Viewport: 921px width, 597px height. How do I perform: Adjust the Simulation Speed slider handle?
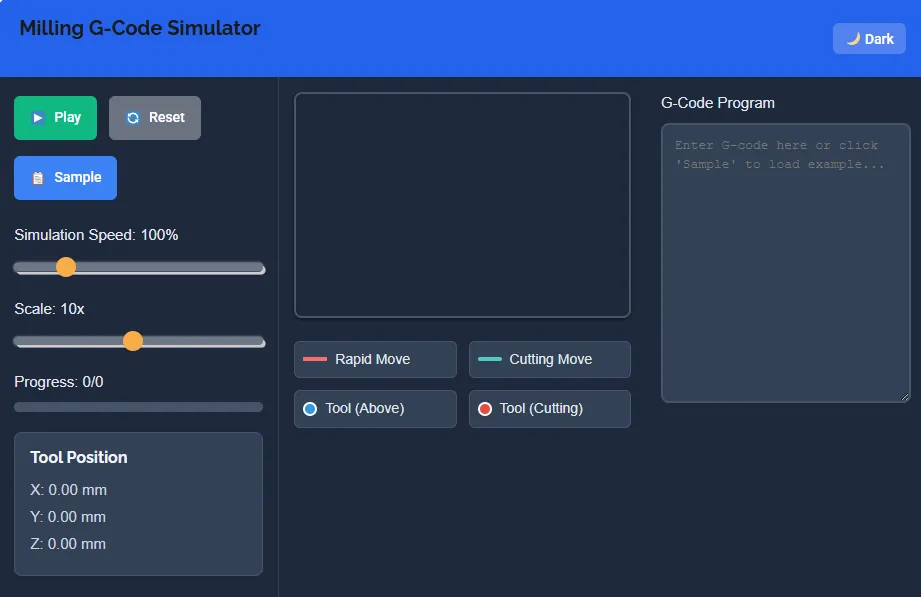[x=66, y=267]
